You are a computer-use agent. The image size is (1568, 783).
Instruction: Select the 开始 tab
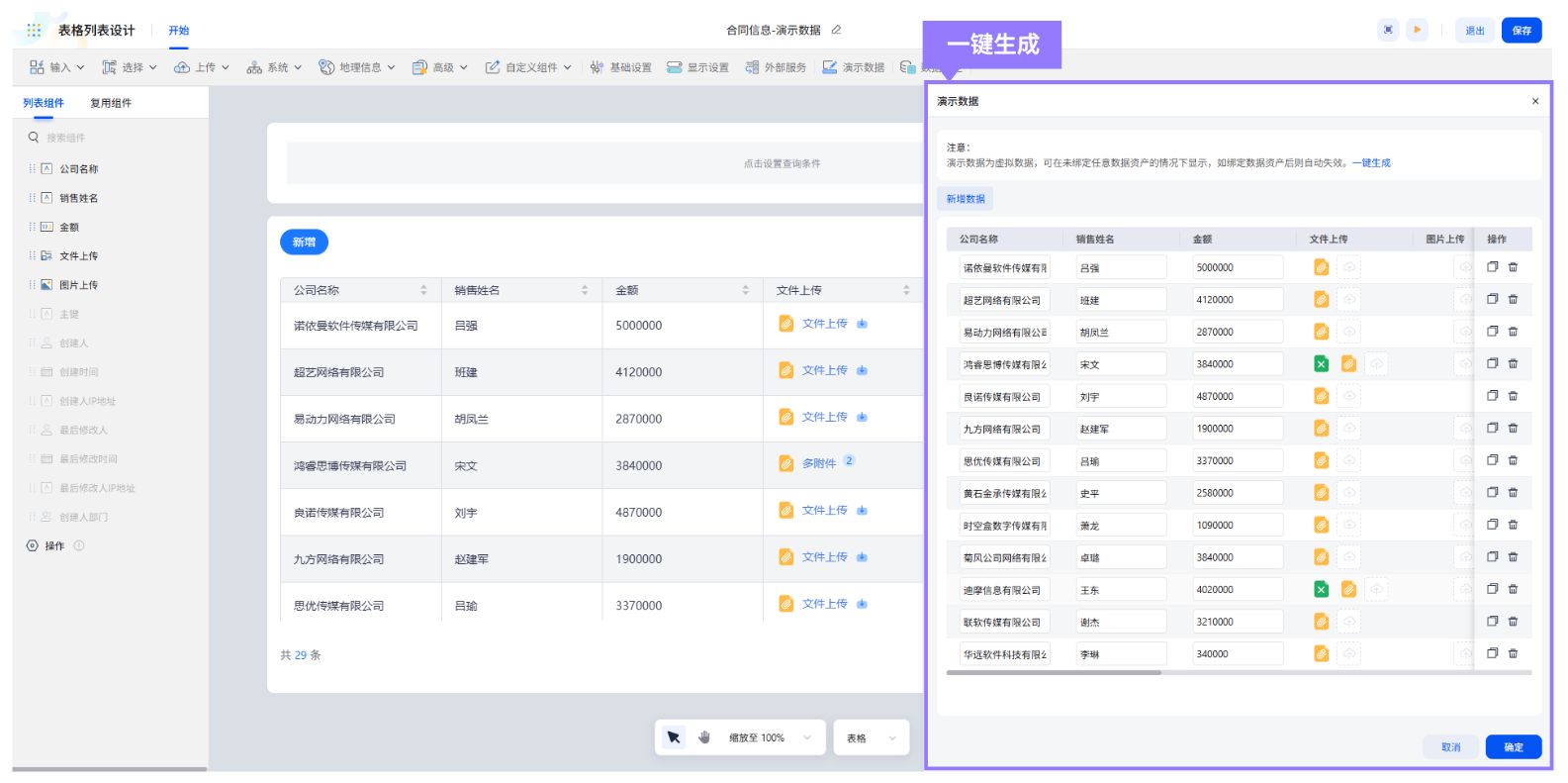[178, 31]
